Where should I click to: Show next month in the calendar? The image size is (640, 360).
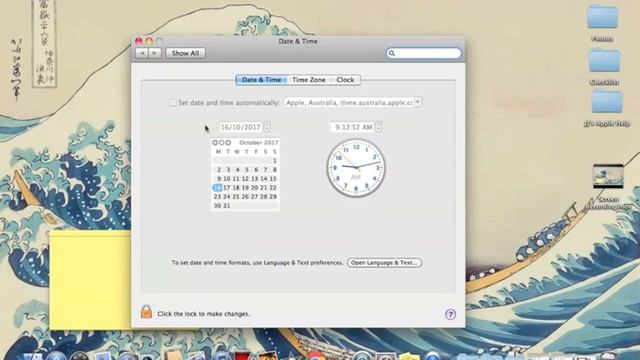[x=228, y=142]
